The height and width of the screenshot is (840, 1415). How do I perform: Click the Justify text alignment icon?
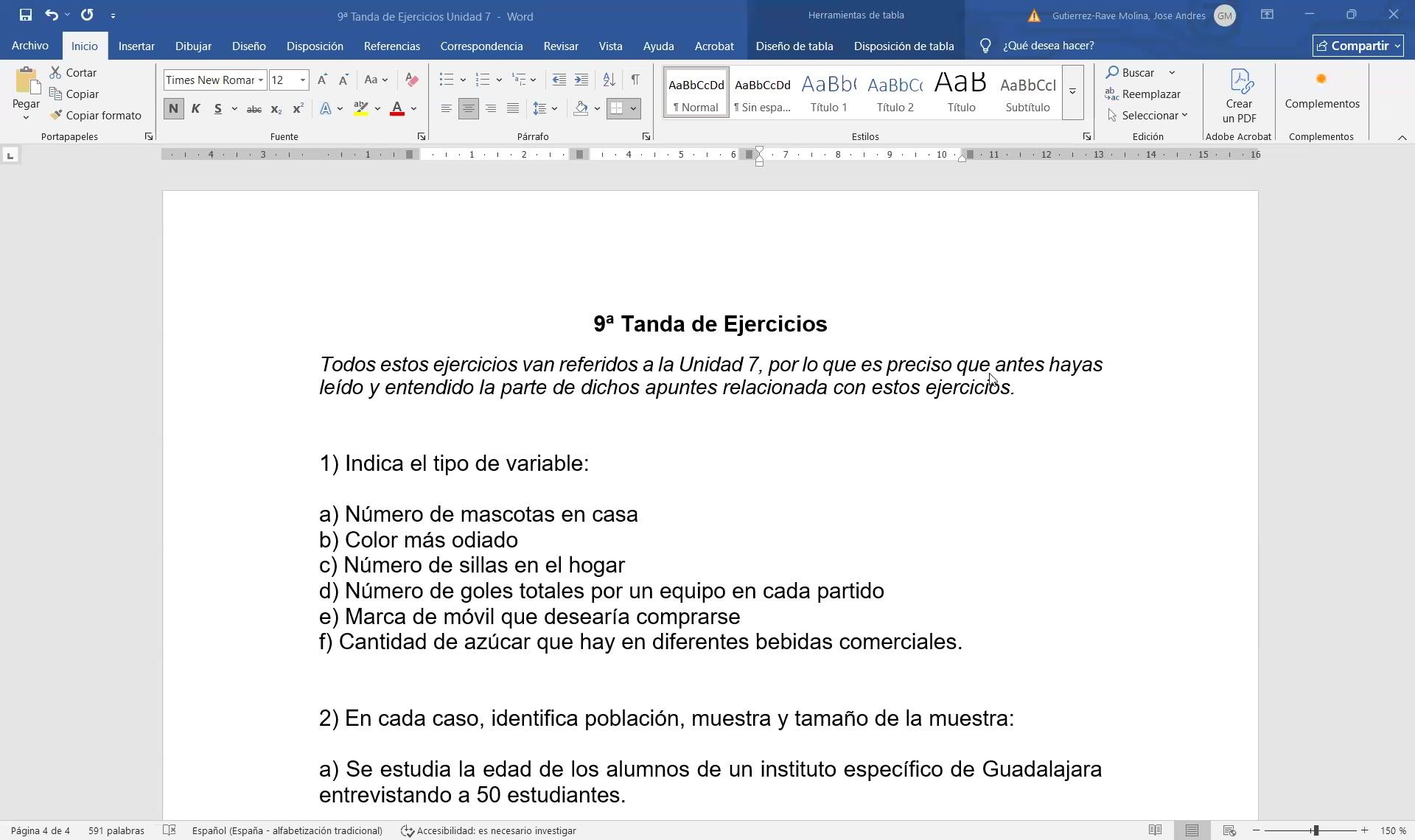point(513,109)
